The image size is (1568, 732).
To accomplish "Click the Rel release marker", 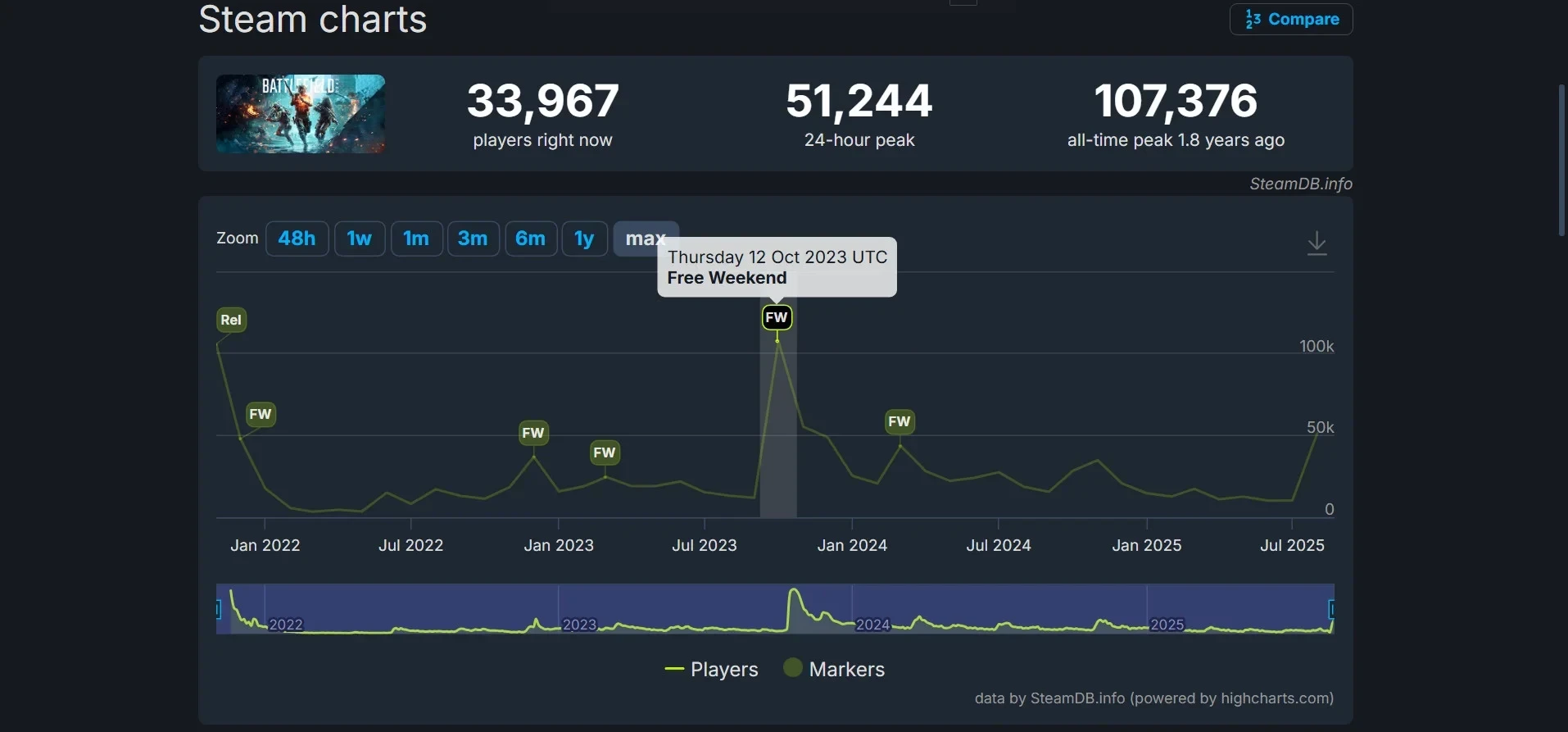I will 231,320.
